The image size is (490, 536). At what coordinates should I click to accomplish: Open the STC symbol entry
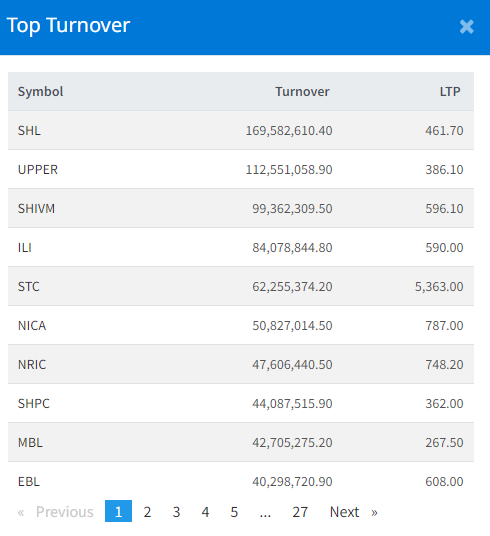pyautogui.click(x=29, y=286)
